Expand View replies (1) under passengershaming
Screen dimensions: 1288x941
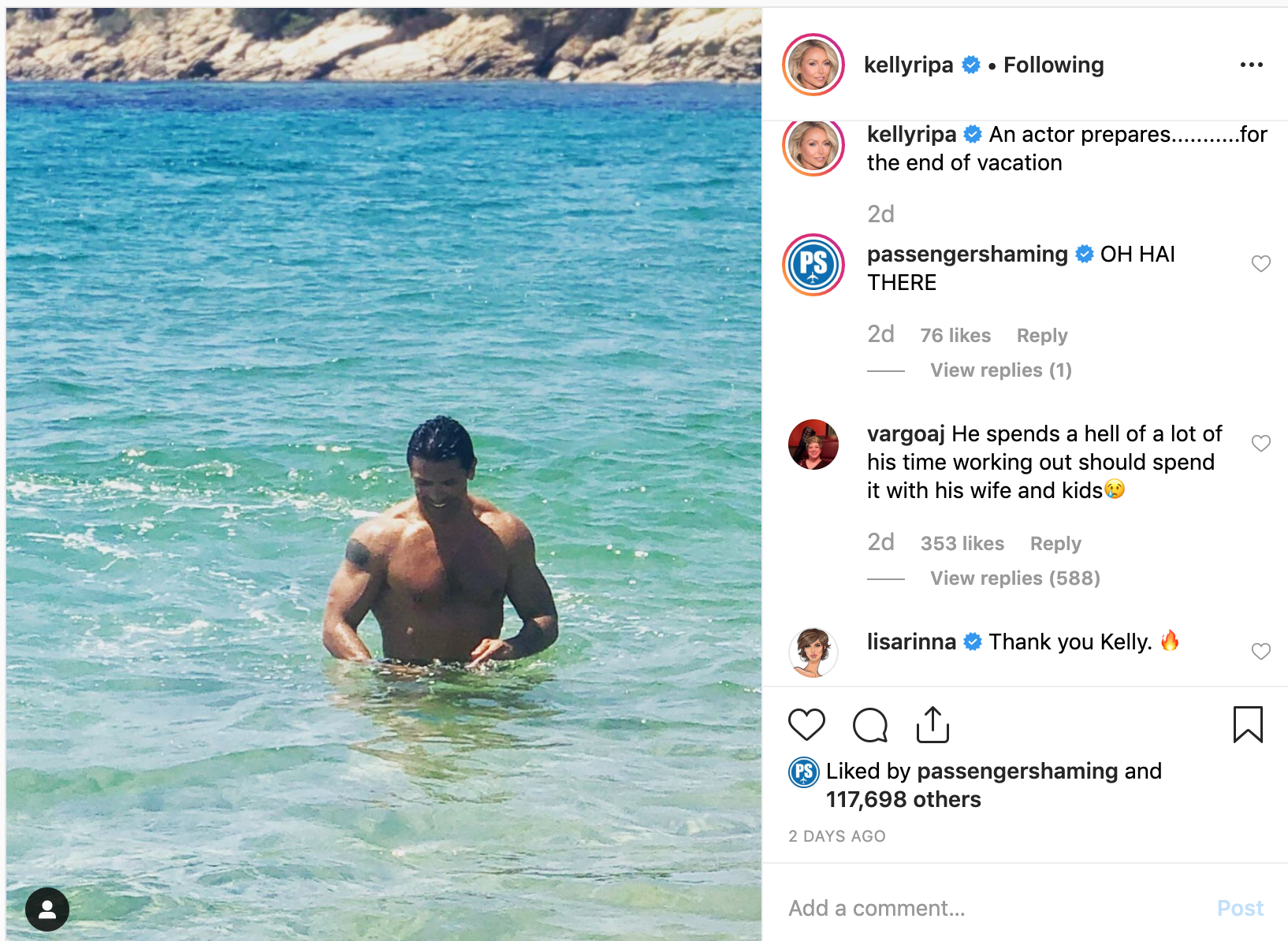click(1000, 370)
